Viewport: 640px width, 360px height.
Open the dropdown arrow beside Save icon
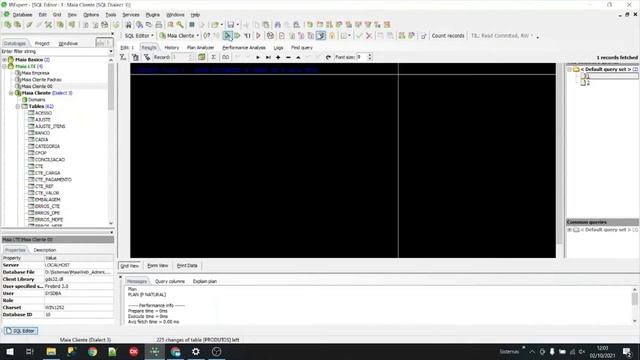pyautogui.click(x=238, y=24)
